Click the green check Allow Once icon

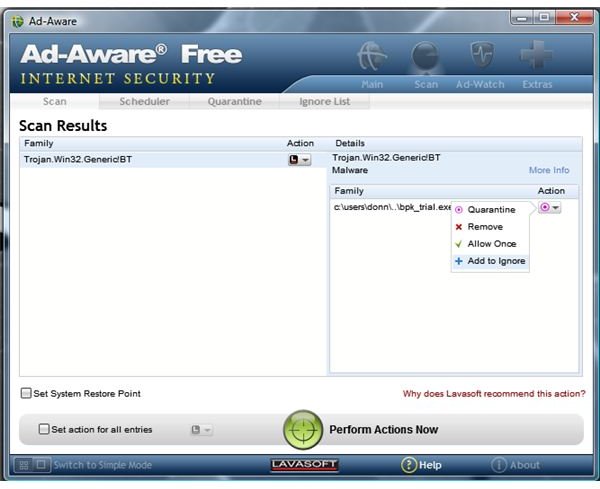[x=458, y=244]
